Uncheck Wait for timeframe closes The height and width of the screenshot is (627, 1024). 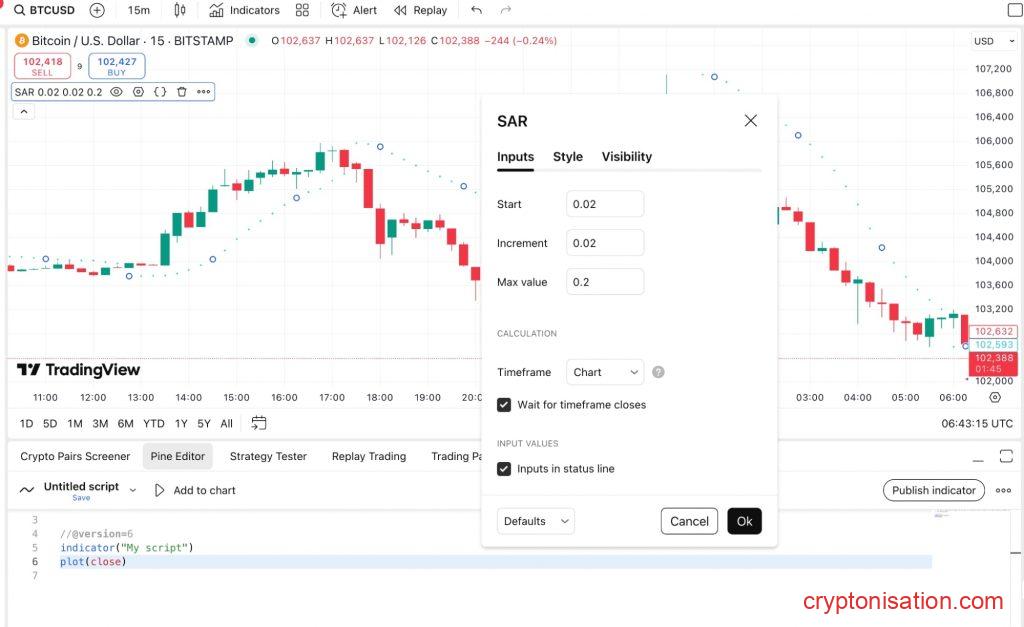504,405
